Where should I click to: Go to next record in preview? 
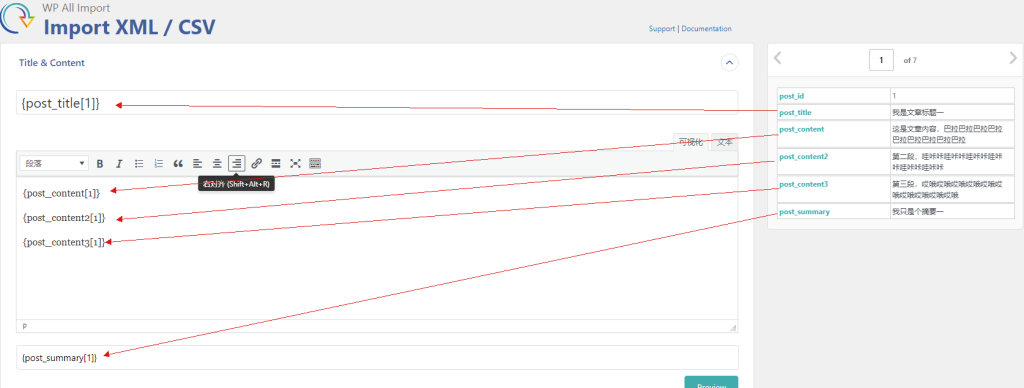1013,58
